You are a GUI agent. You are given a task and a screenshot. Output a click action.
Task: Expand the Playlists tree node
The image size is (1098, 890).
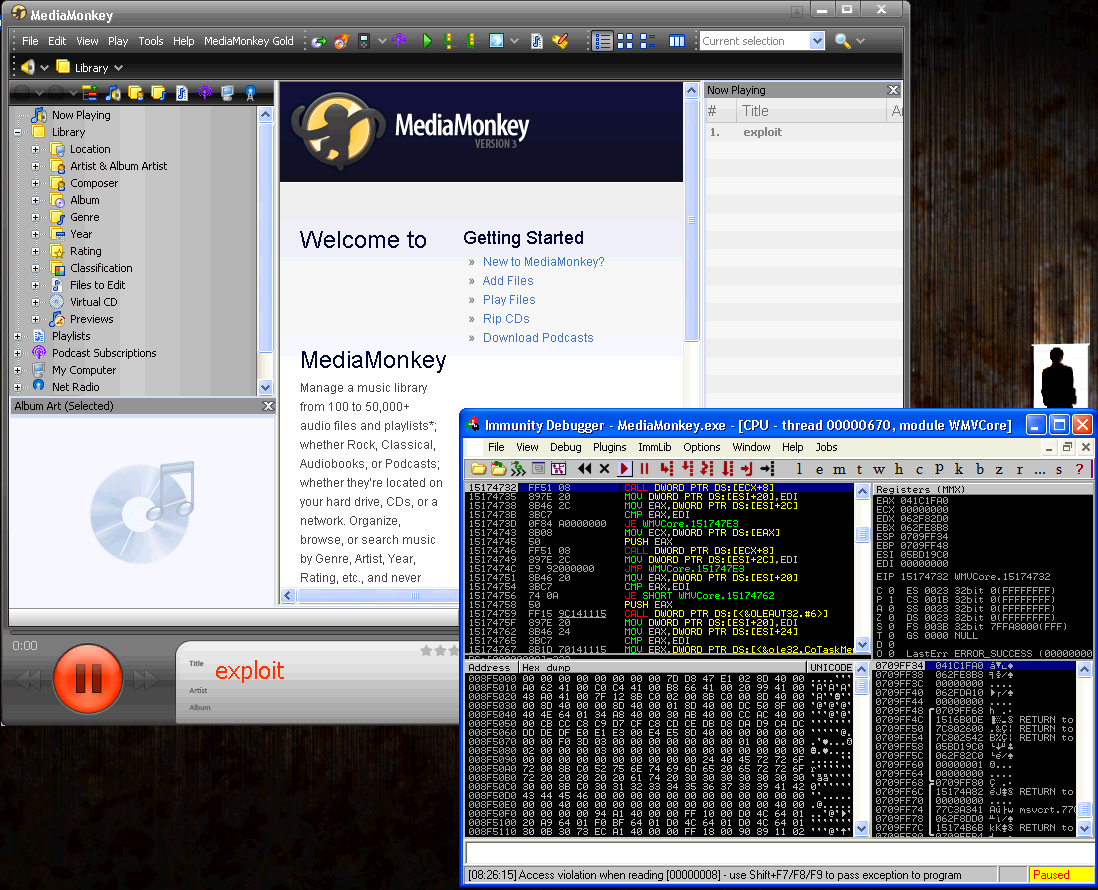click(x=18, y=336)
